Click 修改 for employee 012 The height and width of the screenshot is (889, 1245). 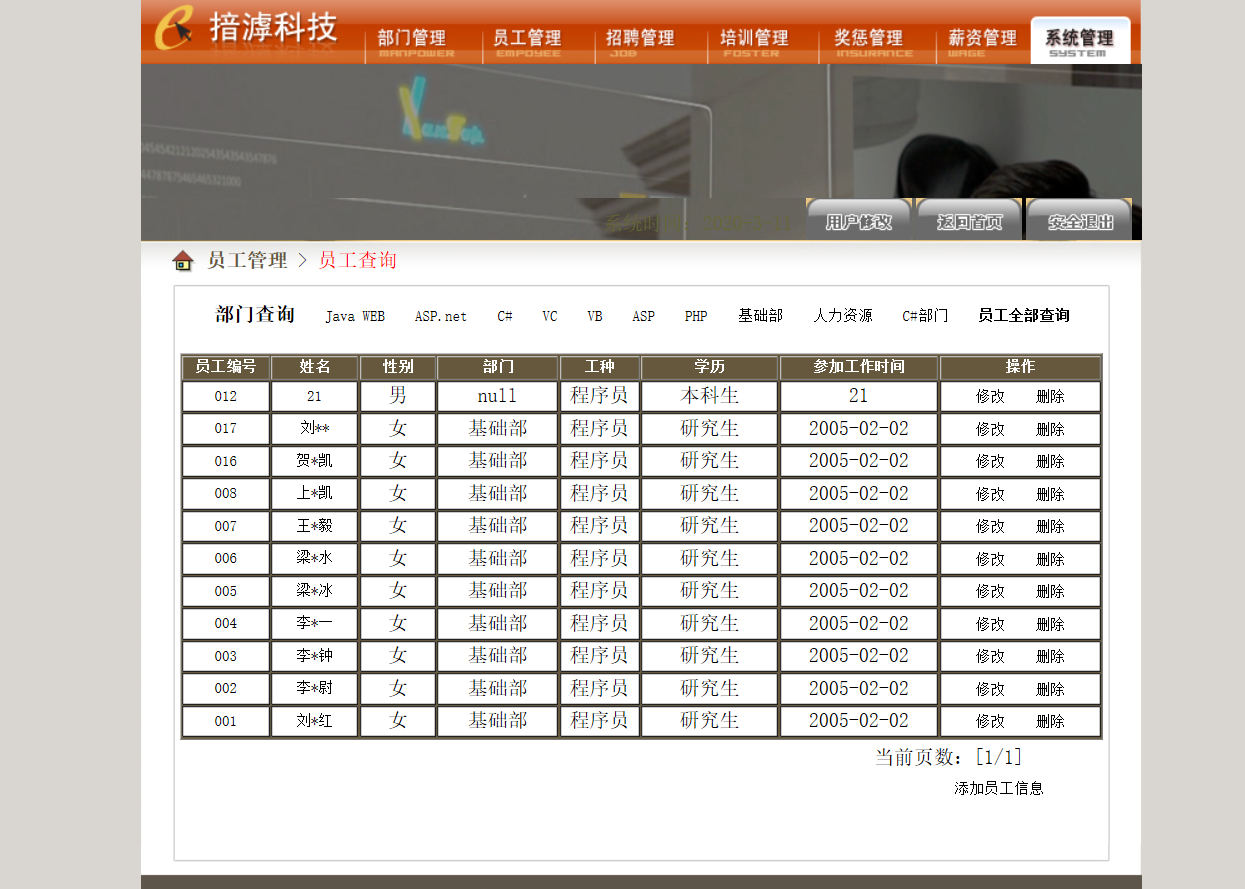[x=990, y=396]
